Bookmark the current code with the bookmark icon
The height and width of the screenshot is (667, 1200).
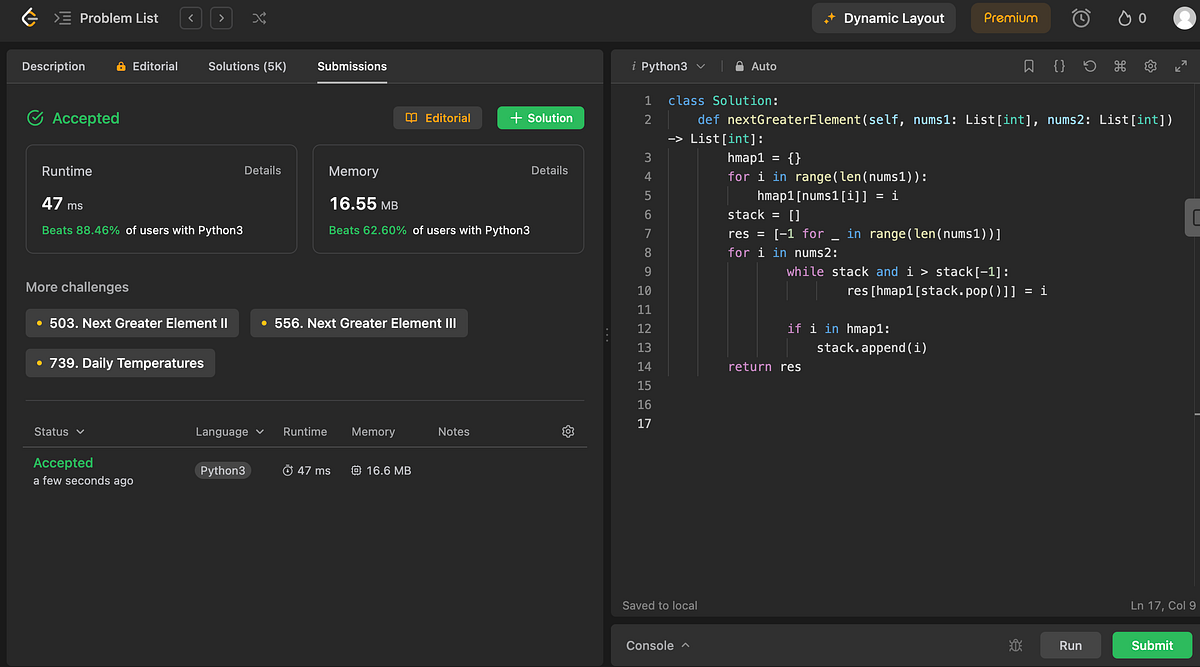(x=1029, y=66)
